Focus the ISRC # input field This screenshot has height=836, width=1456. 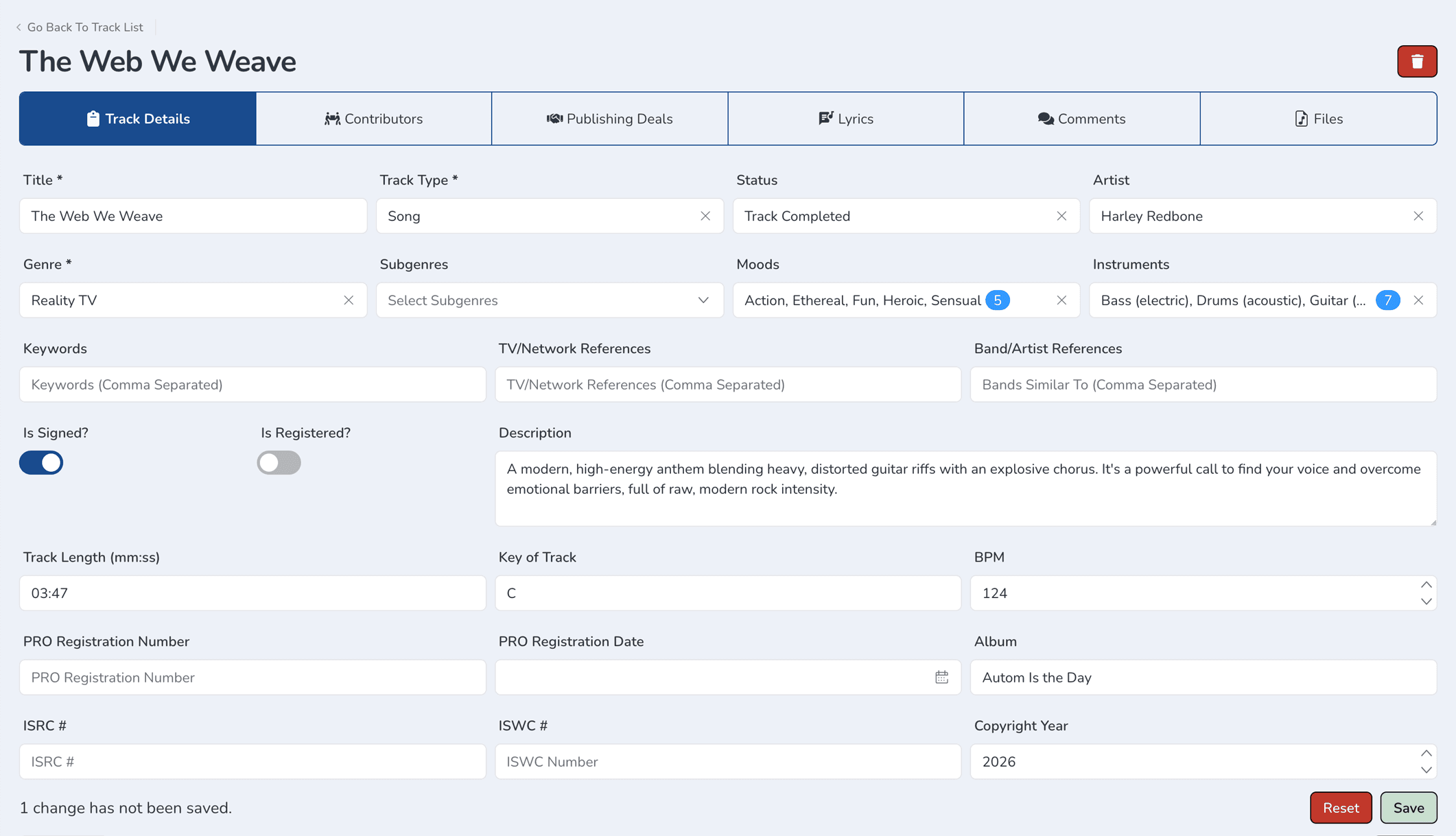[253, 762]
